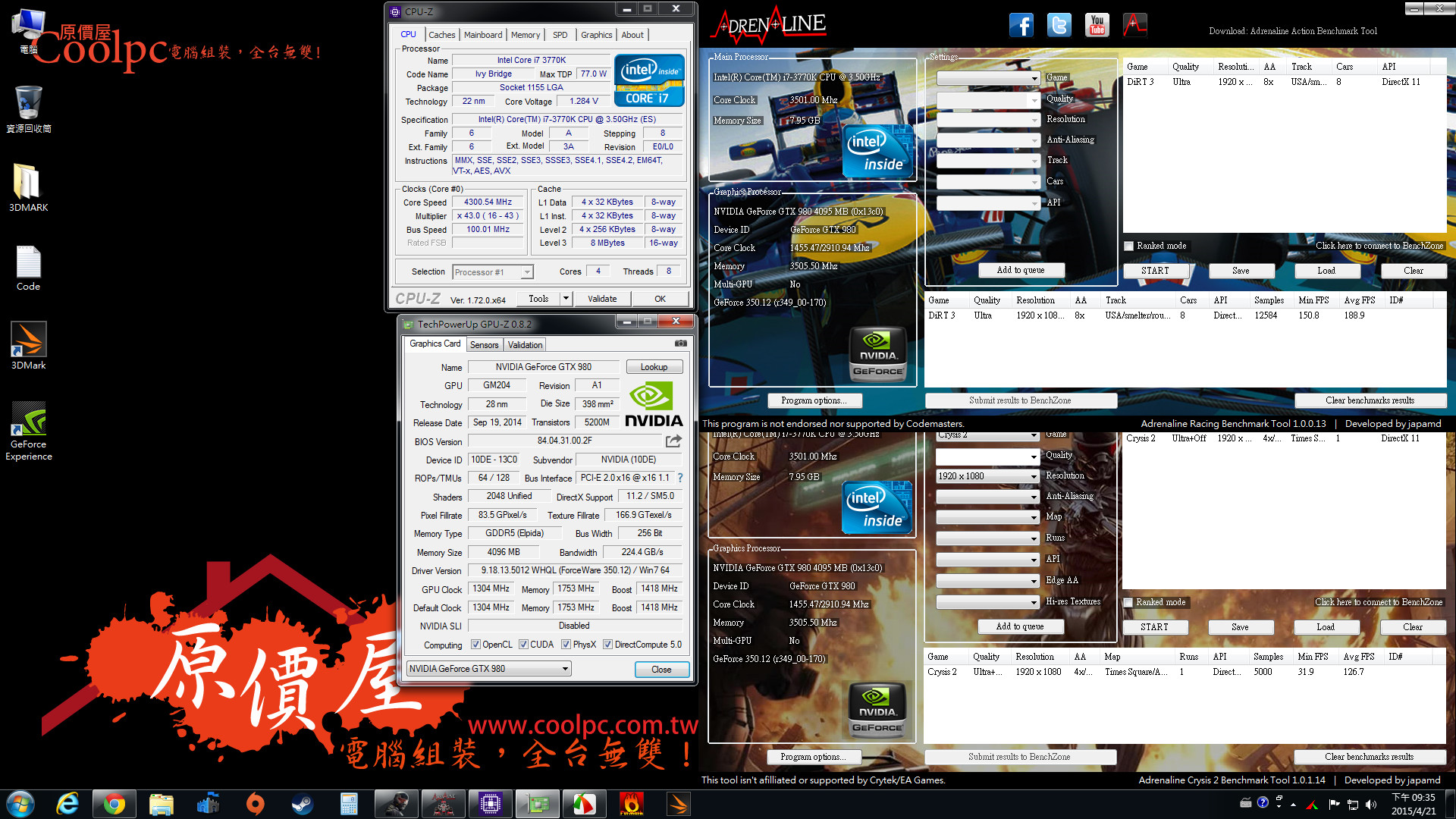Open the 3DMARK folder on desktop
This screenshot has width=1456, height=819.
29,188
